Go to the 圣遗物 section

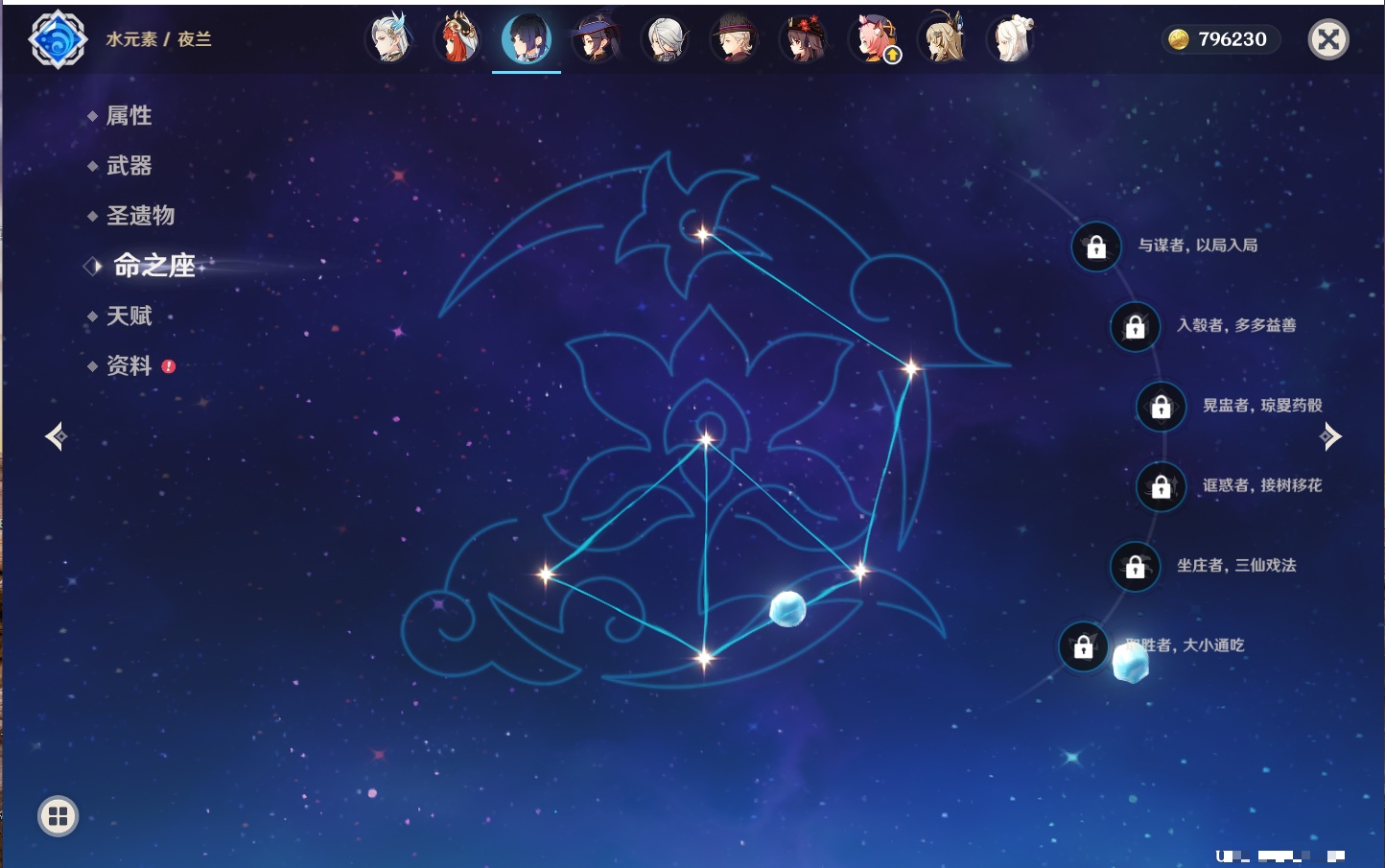[x=140, y=216]
